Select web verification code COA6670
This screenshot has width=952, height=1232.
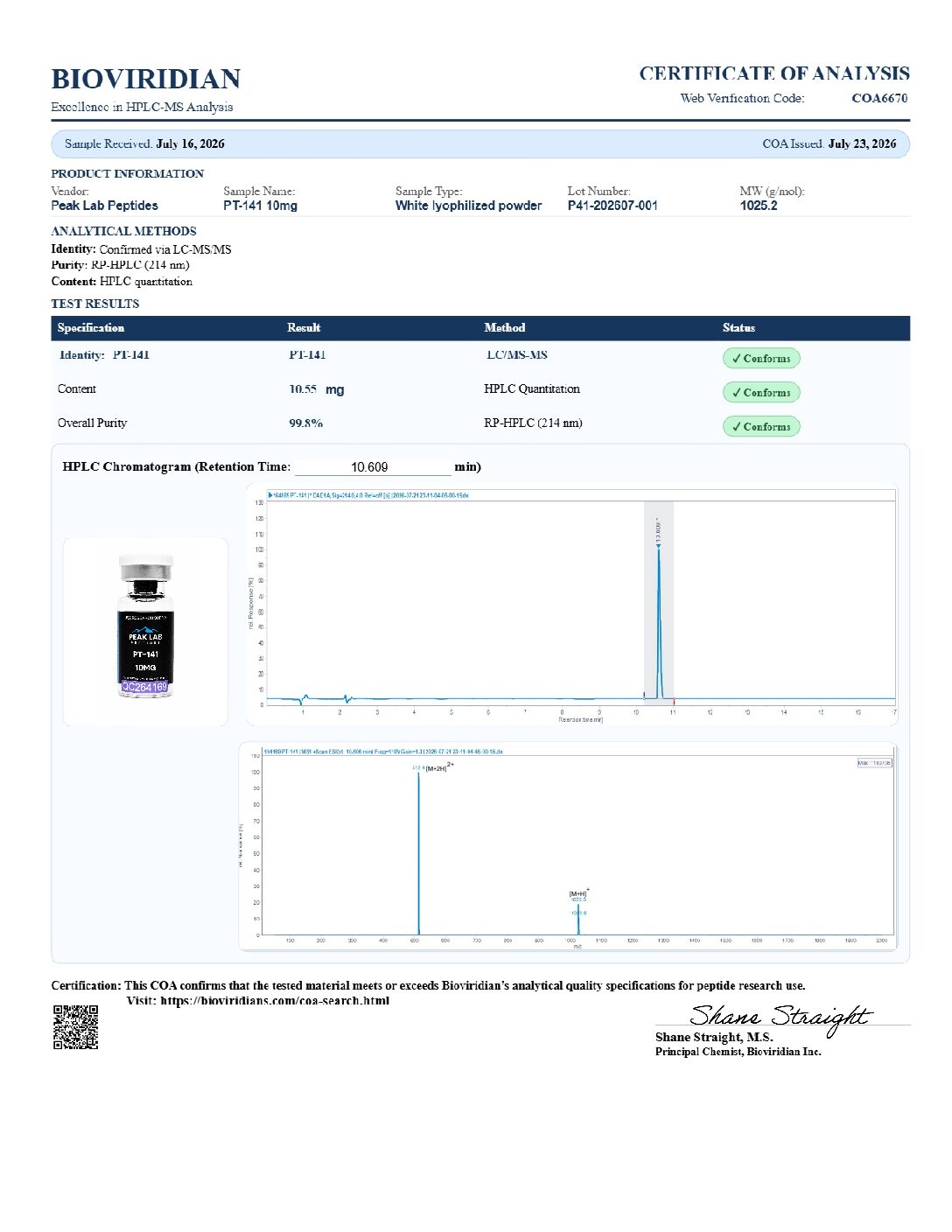(x=879, y=98)
